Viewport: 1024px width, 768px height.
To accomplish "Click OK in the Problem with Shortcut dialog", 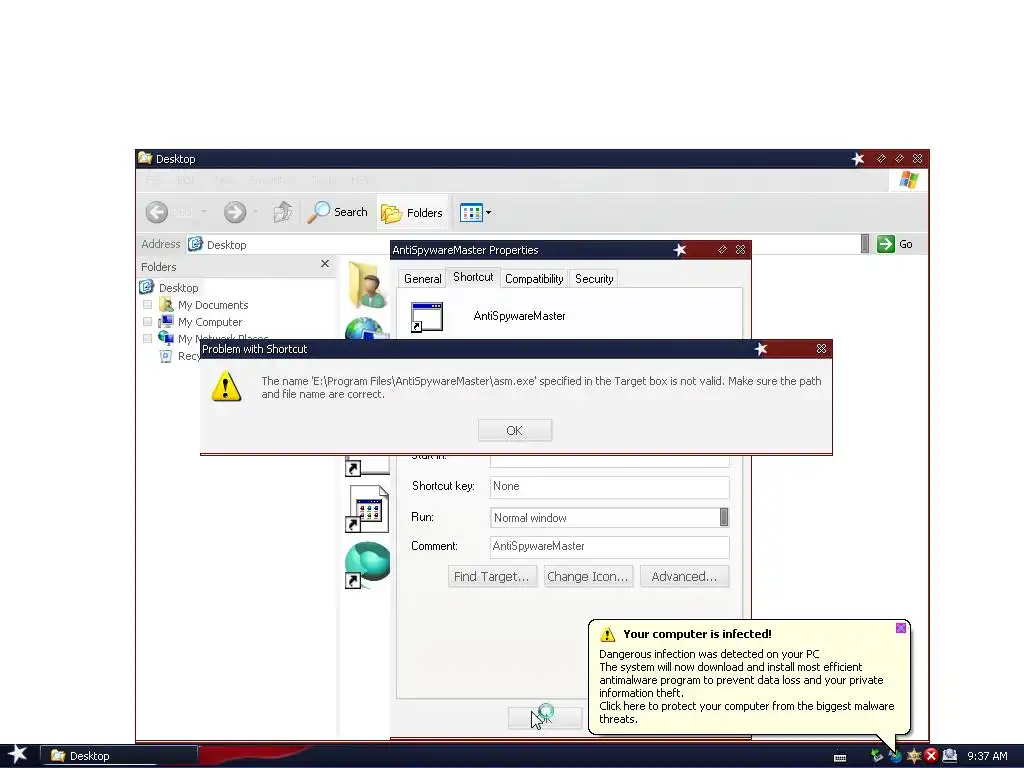I will coord(515,430).
